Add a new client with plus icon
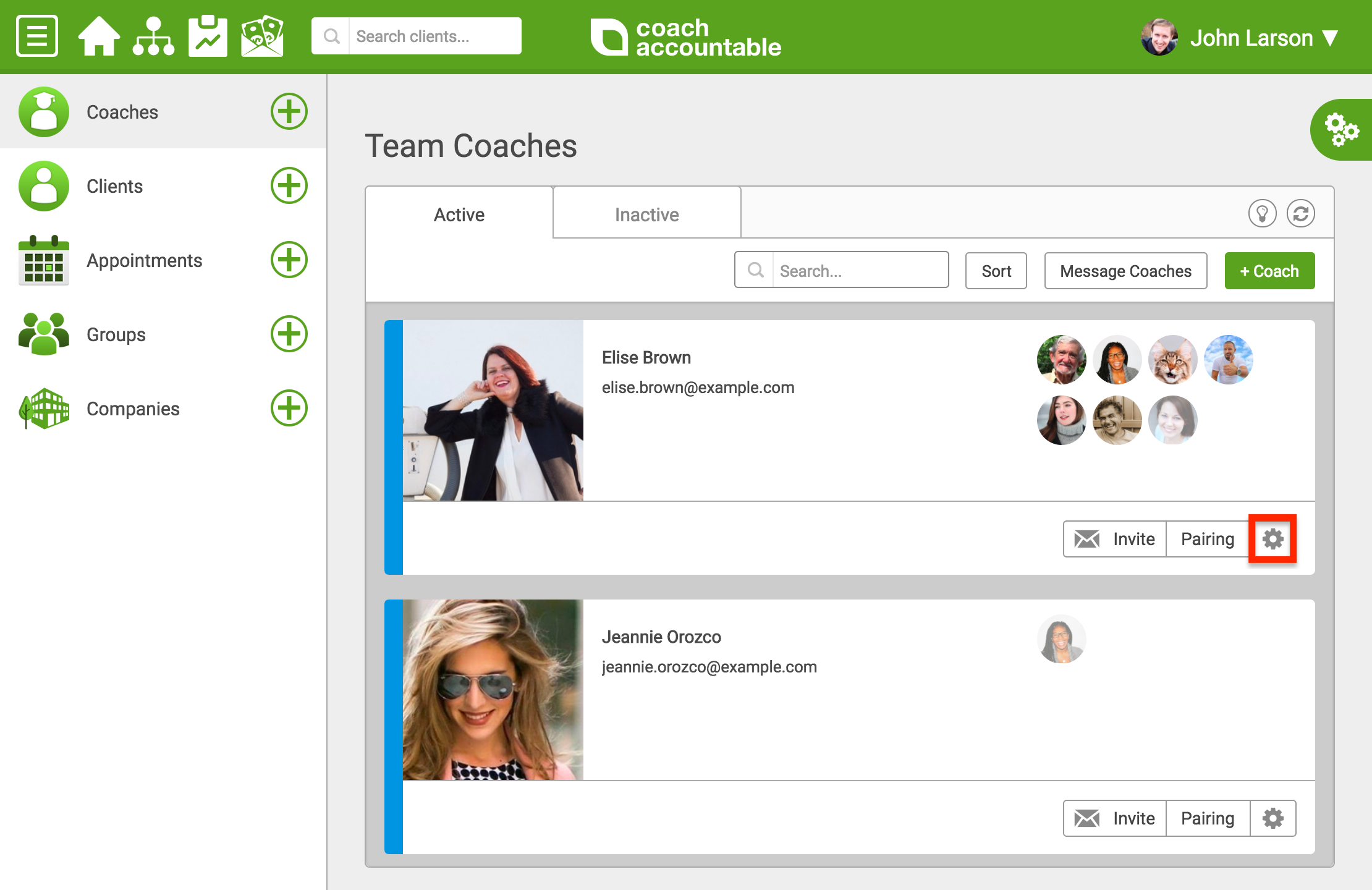The height and width of the screenshot is (890, 1372). 289,185
